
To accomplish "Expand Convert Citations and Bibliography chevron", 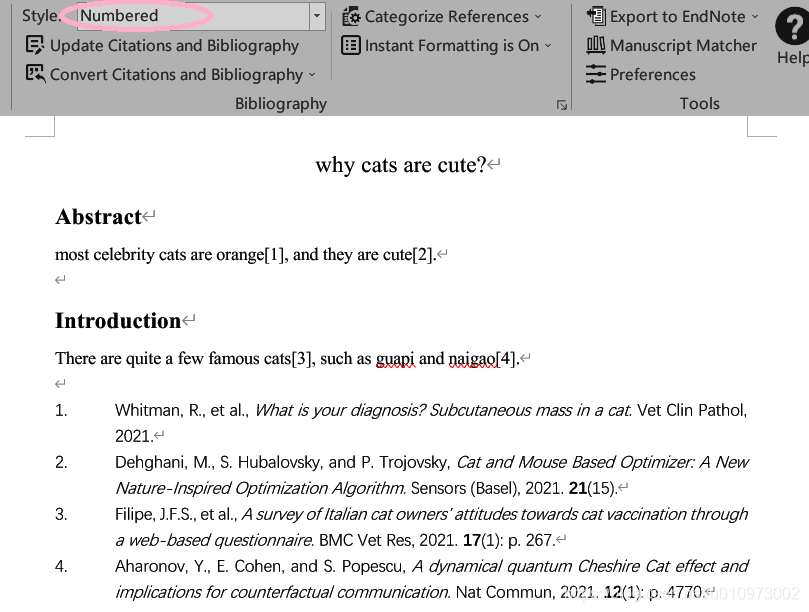I will 312,75.
